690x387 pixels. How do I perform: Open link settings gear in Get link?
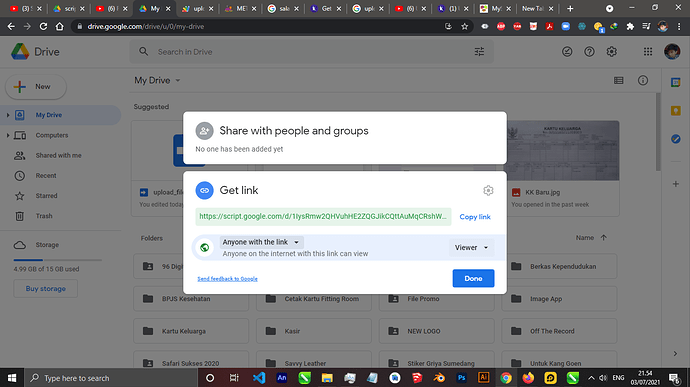click(x=488, y=190)
